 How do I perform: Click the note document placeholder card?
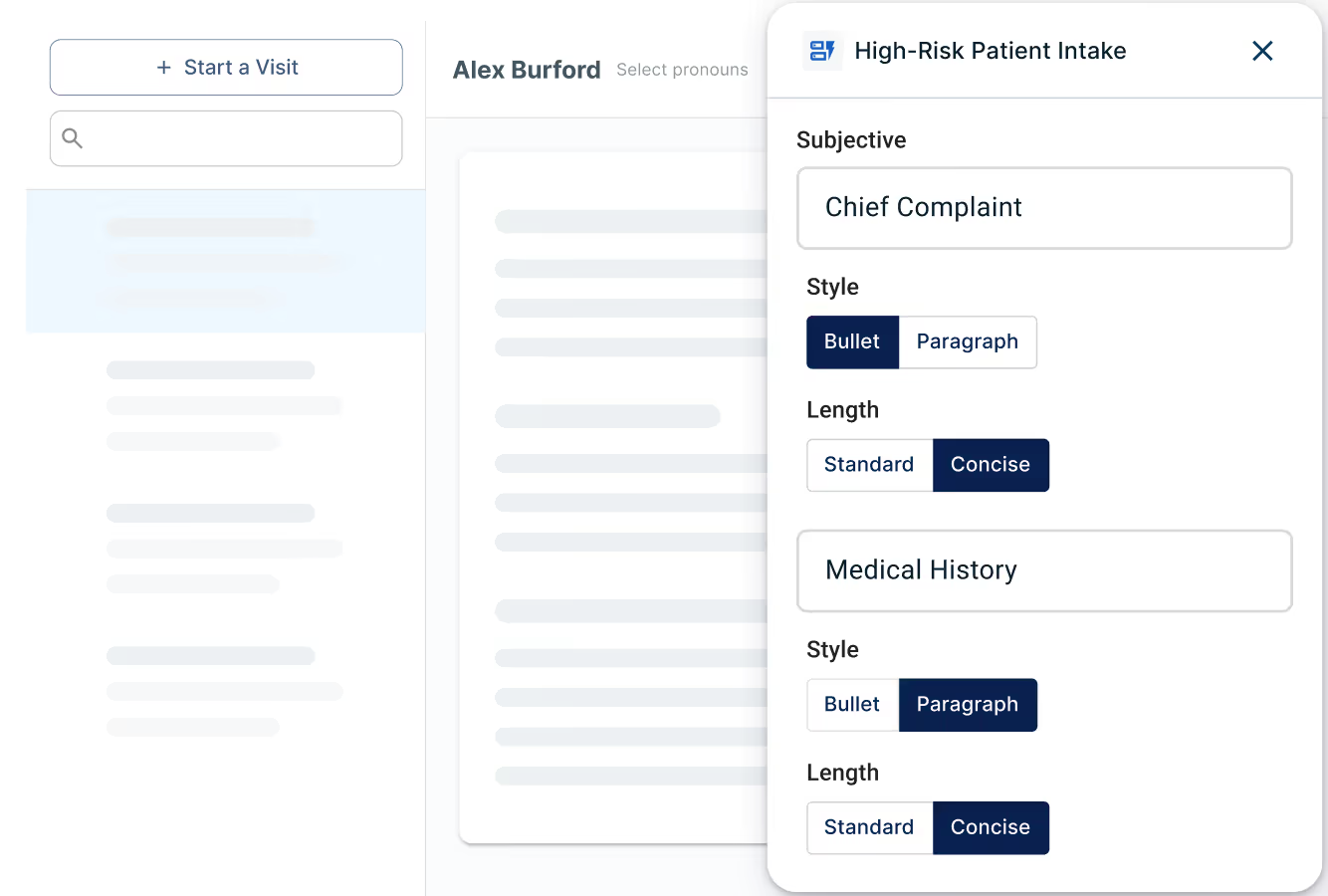coord(612,498)
